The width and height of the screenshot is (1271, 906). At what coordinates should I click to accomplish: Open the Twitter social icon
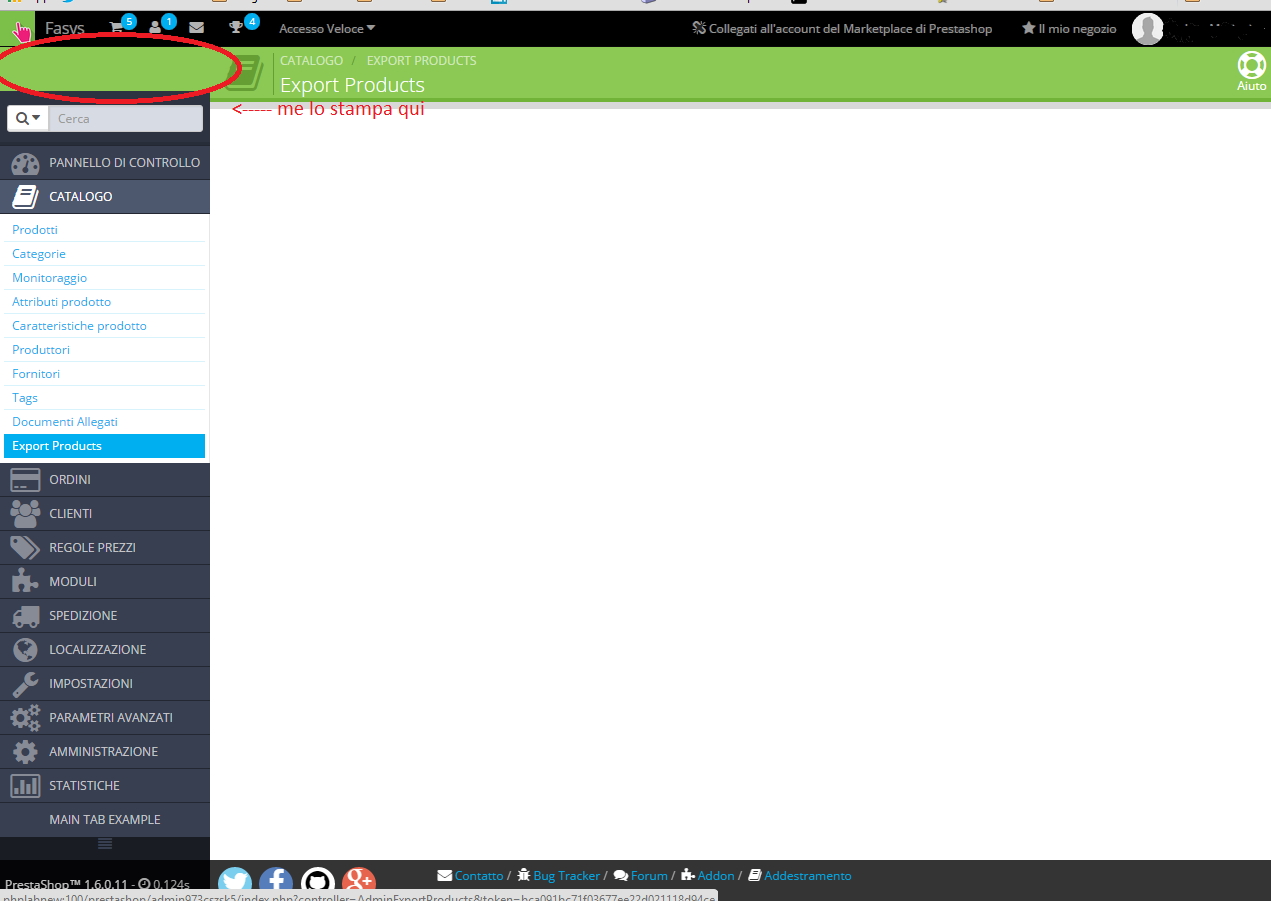point(235,883)
